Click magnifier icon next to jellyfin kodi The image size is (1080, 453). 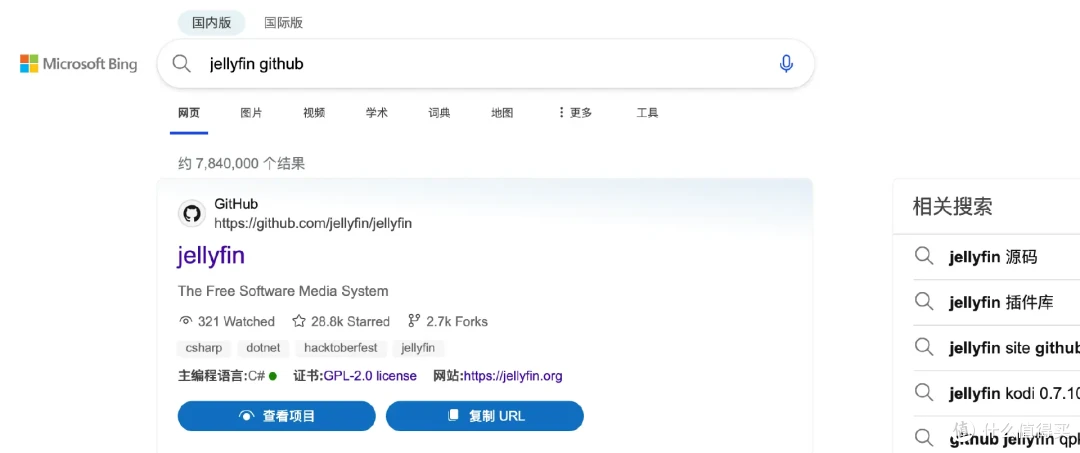click(924, 392)
